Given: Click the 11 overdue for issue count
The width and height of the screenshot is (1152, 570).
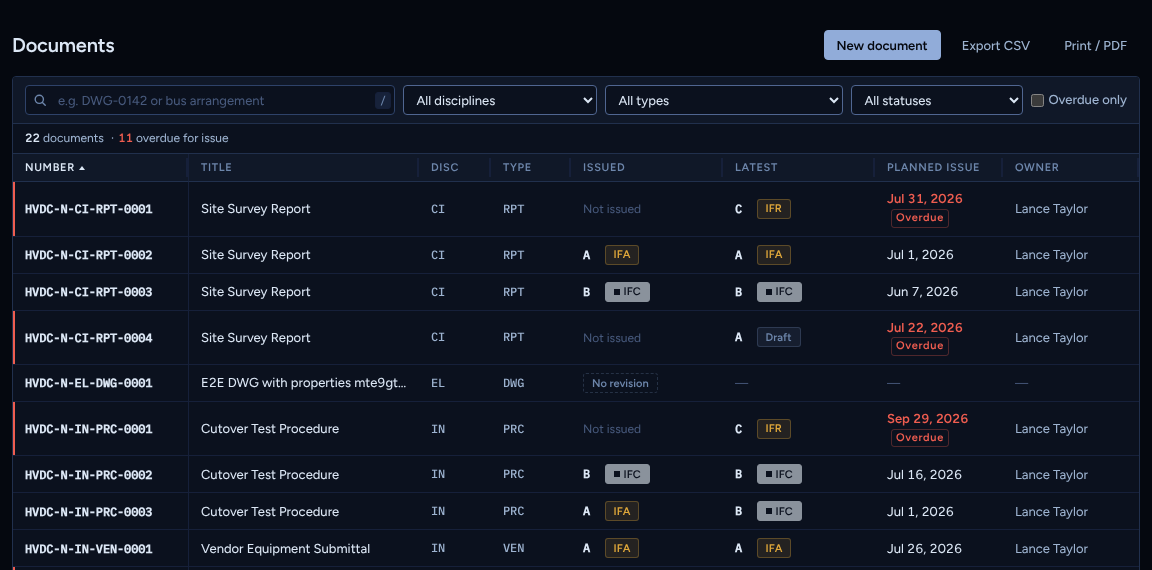Looking at the screenshot, I should (173, 138).
